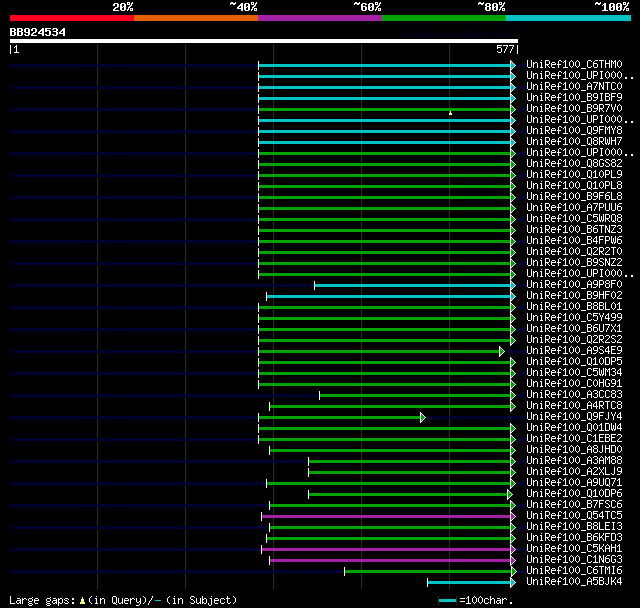Viewport: 640px width, 608px height.
Task: Select the UniRef100_B8LEI3 label
Action: tap(574, 527)
